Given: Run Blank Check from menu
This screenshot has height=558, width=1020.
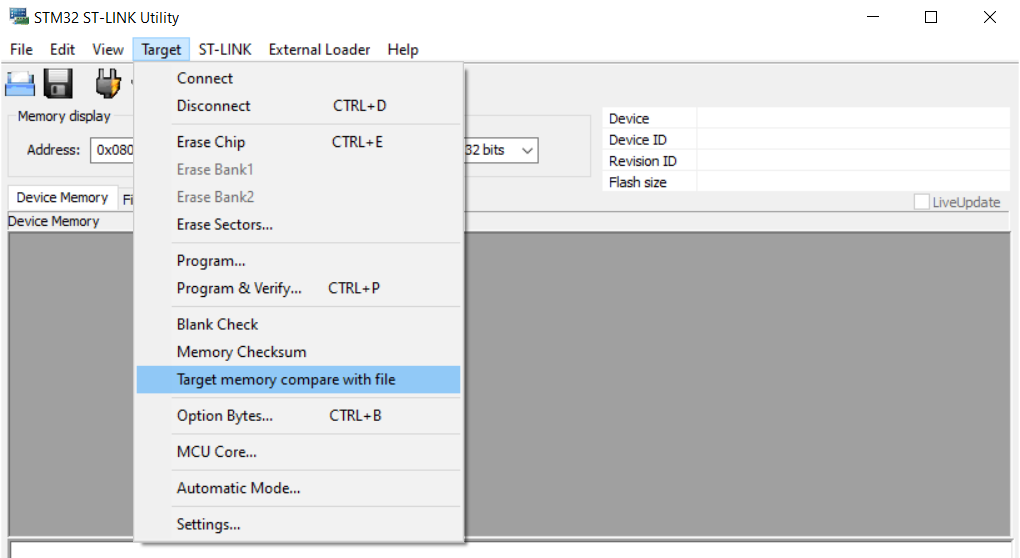Looking at the screenshot, I should (299, 324).
